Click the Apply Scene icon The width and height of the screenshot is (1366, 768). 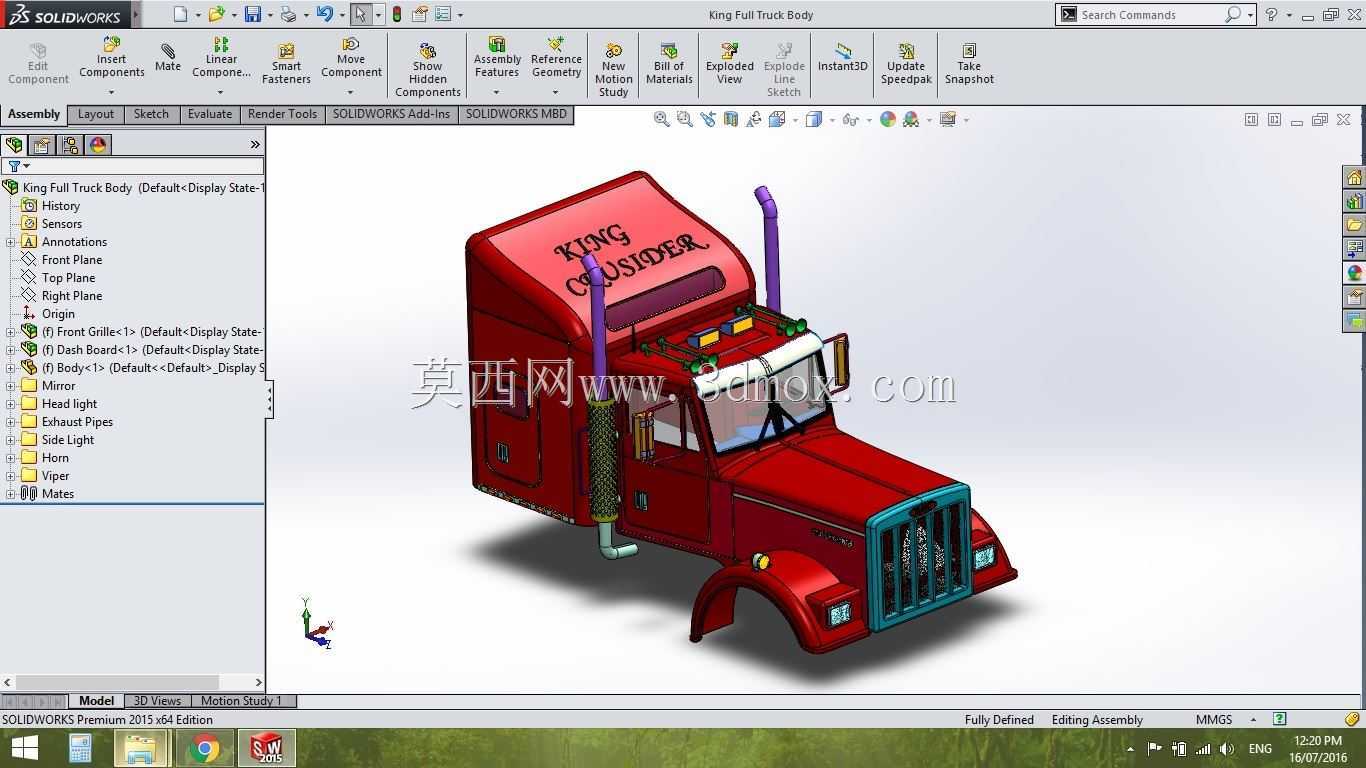click(911, 119)
